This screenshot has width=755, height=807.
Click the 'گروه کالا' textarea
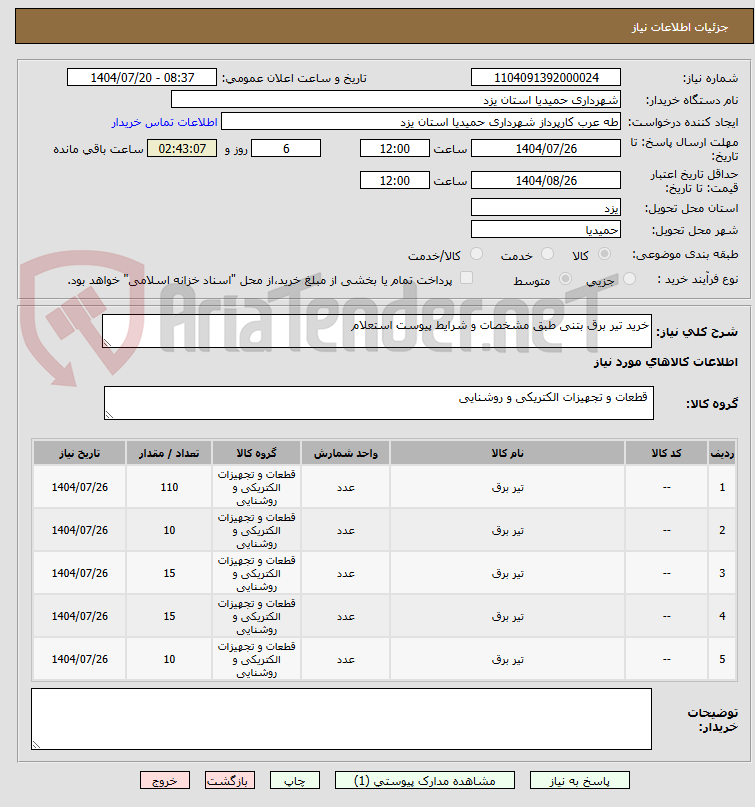click(379, 403)
